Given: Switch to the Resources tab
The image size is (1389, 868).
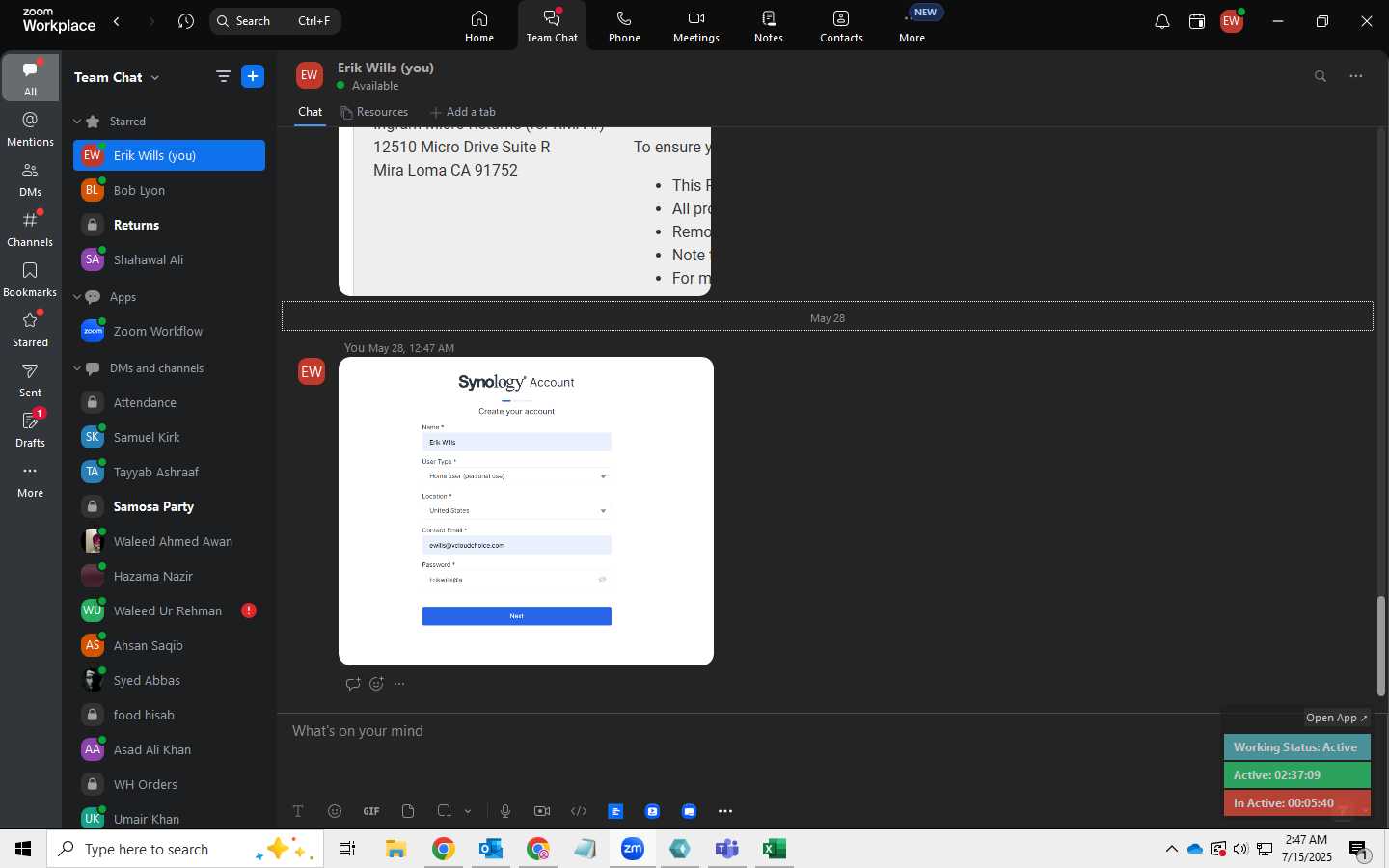Looking at the screenshot, I should [x=373, y=112].
